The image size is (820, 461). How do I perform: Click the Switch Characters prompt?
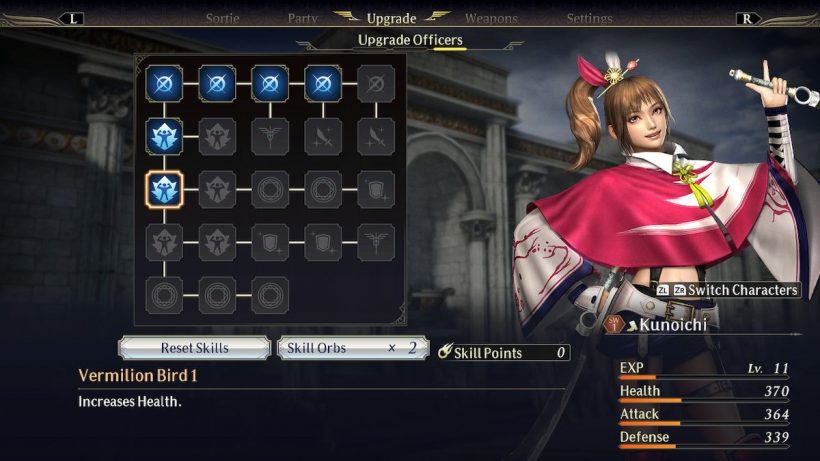[728, 290]
